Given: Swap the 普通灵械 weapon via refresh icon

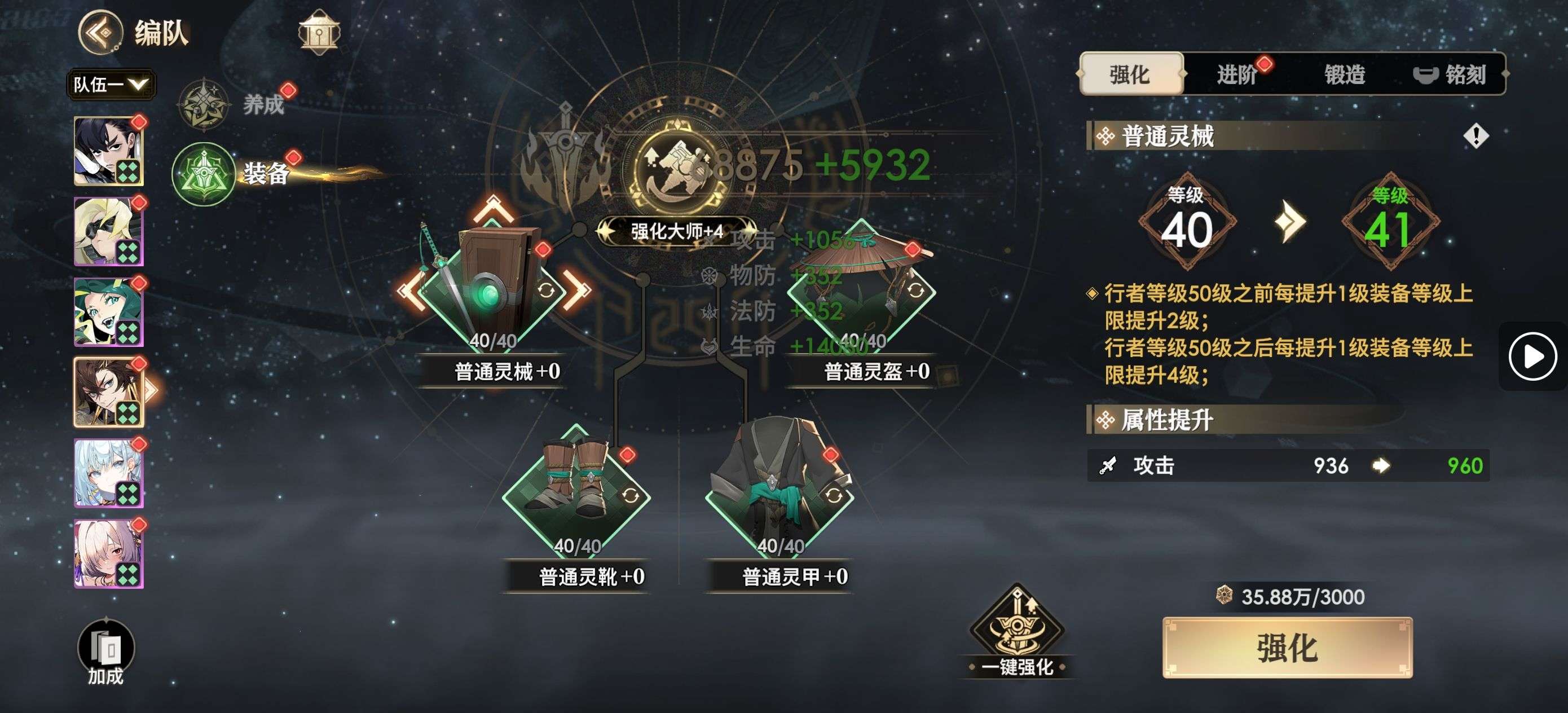Looking at the screenshot, I should point(546,291).
